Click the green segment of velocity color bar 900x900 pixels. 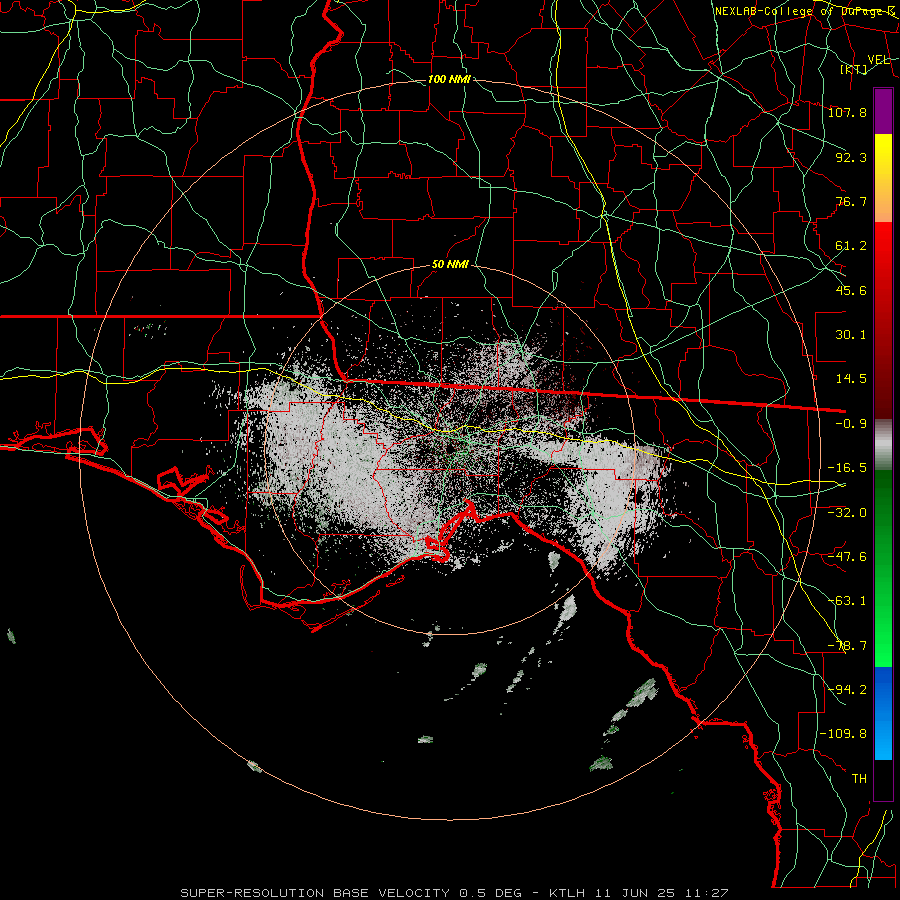click(x=883, y=568)
